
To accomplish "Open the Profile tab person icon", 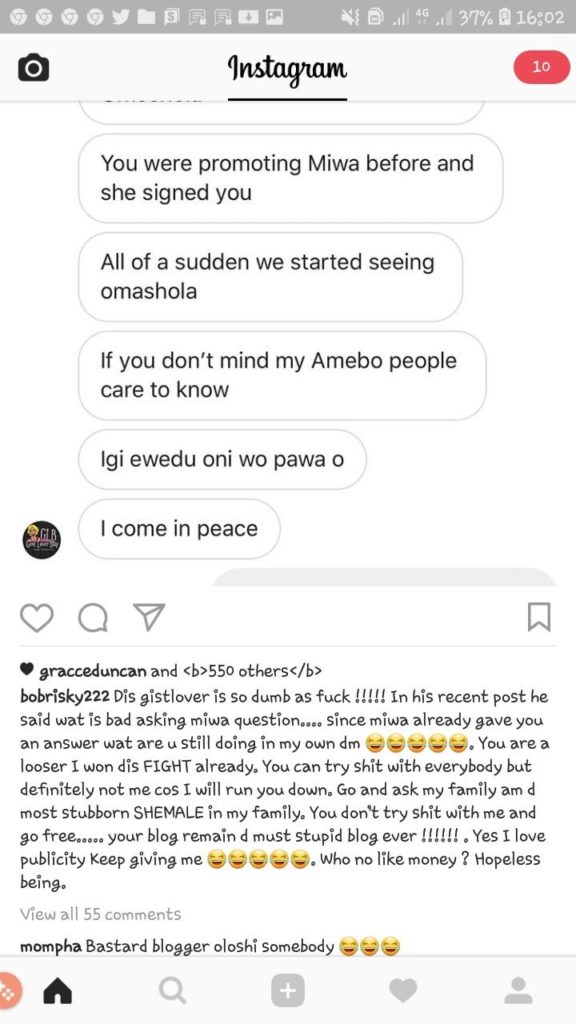I will 519,991.
